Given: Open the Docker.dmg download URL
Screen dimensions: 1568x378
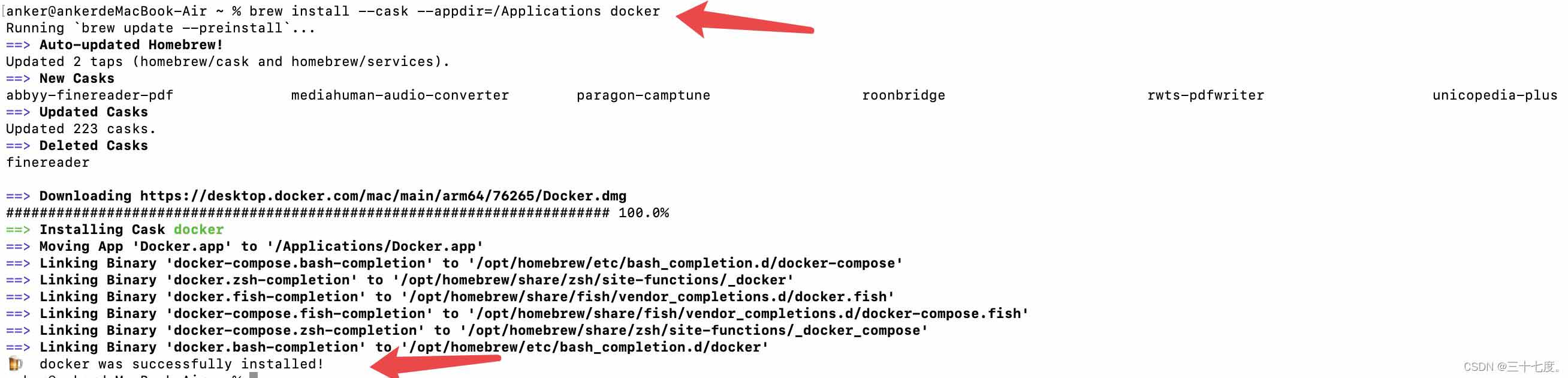Looking at the screenshot, I should (x=383, y=196).
